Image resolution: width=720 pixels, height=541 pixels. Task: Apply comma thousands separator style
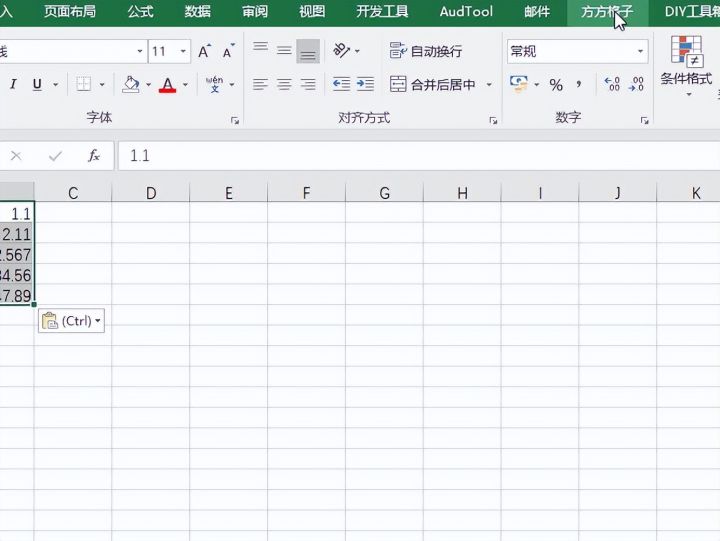(x=579, y=85)
